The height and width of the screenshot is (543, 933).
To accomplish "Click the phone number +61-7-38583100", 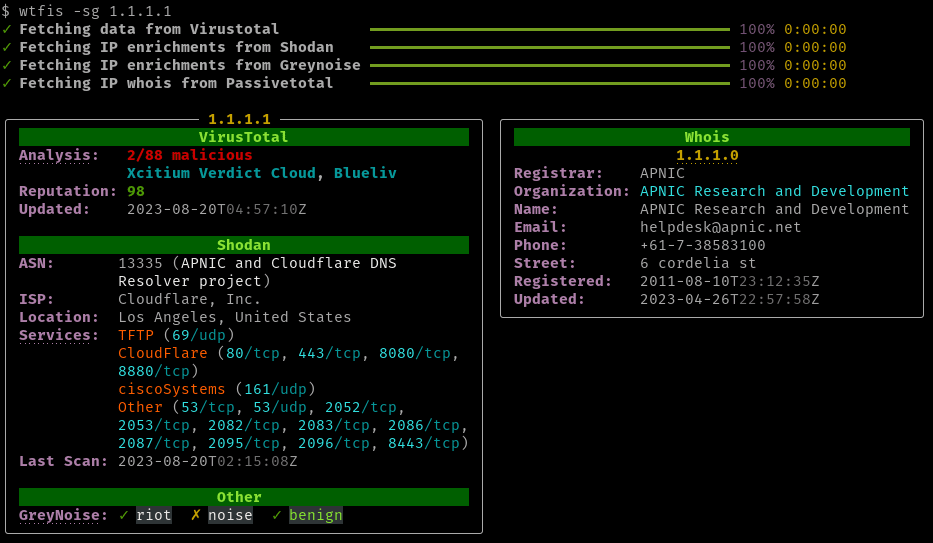I will [x=703, y=245].
